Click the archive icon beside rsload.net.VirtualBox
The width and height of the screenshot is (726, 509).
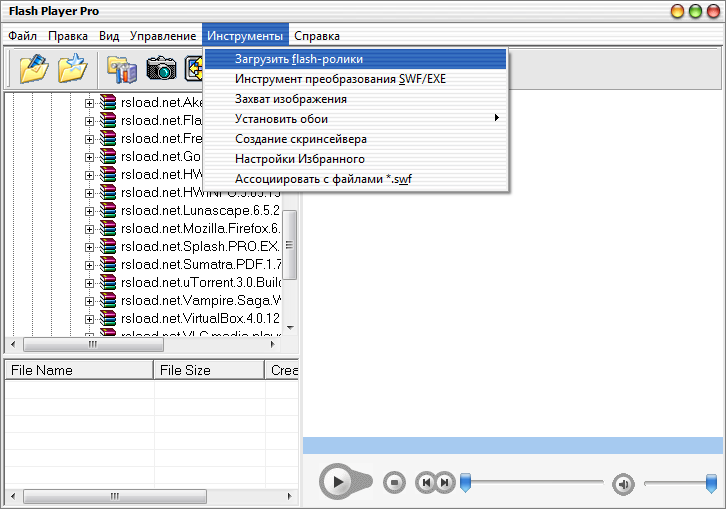pyautogui.click(x=108, y=319)
